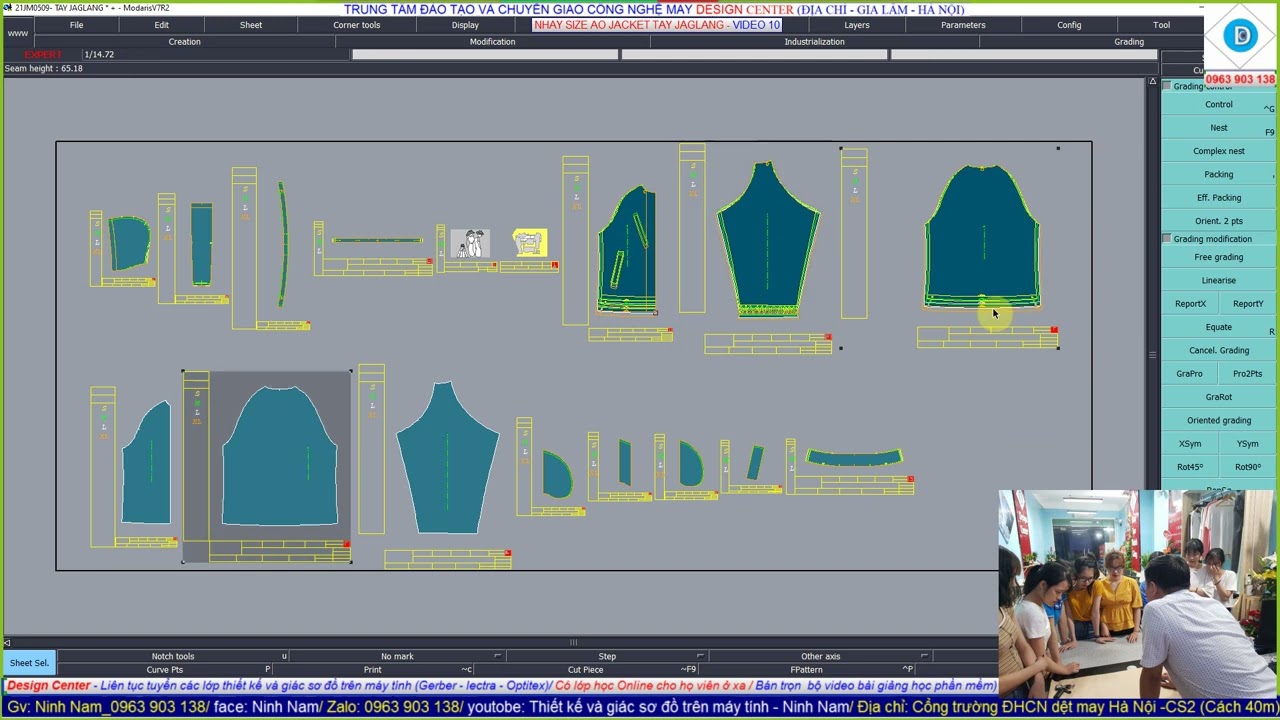
Task: Switch to the Creation tab
Action: [184, 42]
